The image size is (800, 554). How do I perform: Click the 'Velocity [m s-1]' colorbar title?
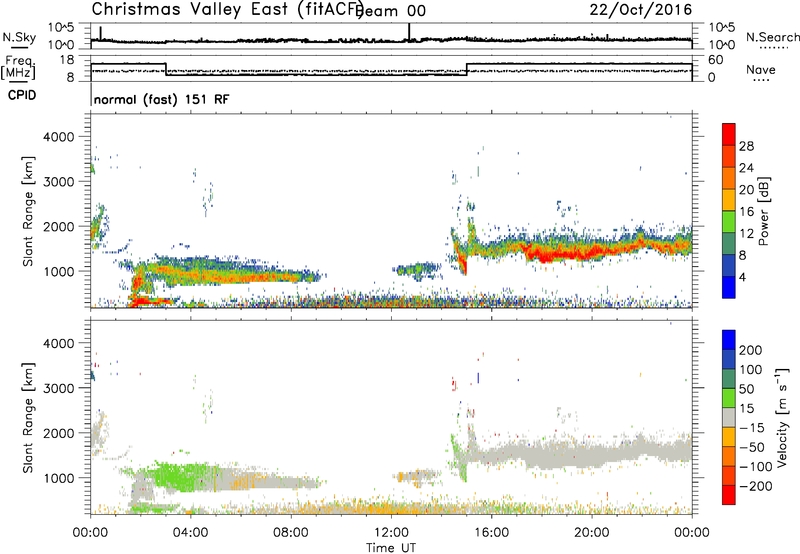(782, 417)
